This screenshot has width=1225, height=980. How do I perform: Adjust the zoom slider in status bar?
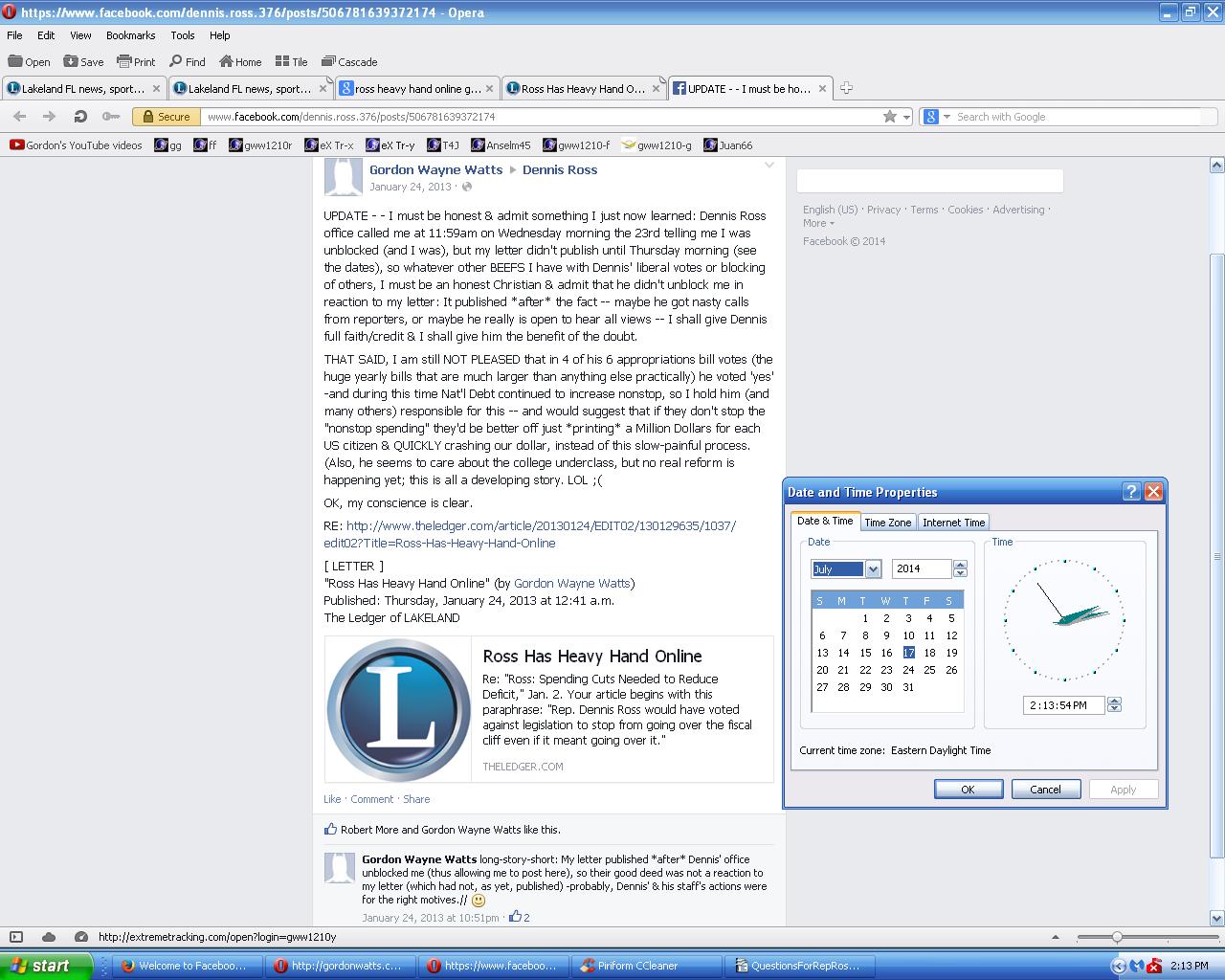point(1117,937)
